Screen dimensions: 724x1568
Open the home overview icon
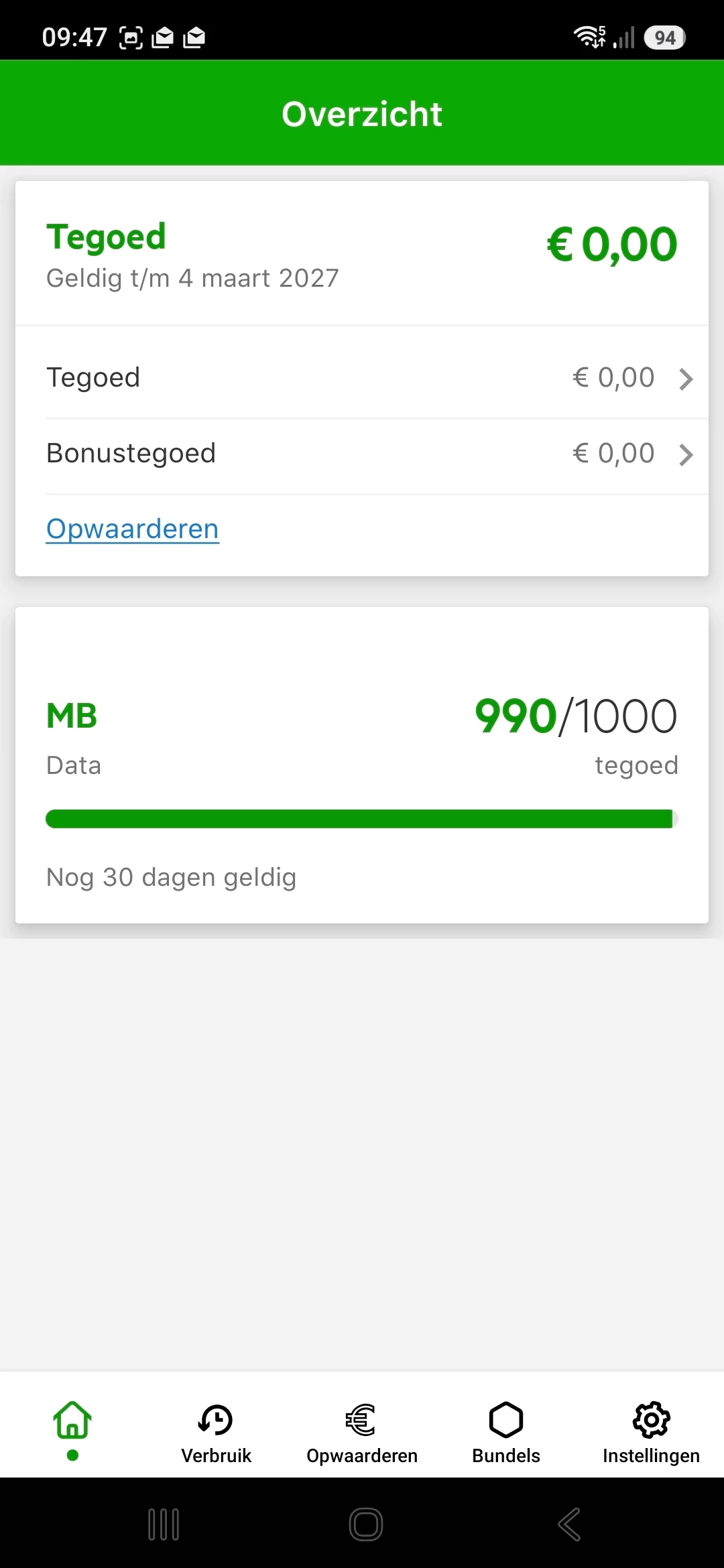click(x=72, y=1420)
